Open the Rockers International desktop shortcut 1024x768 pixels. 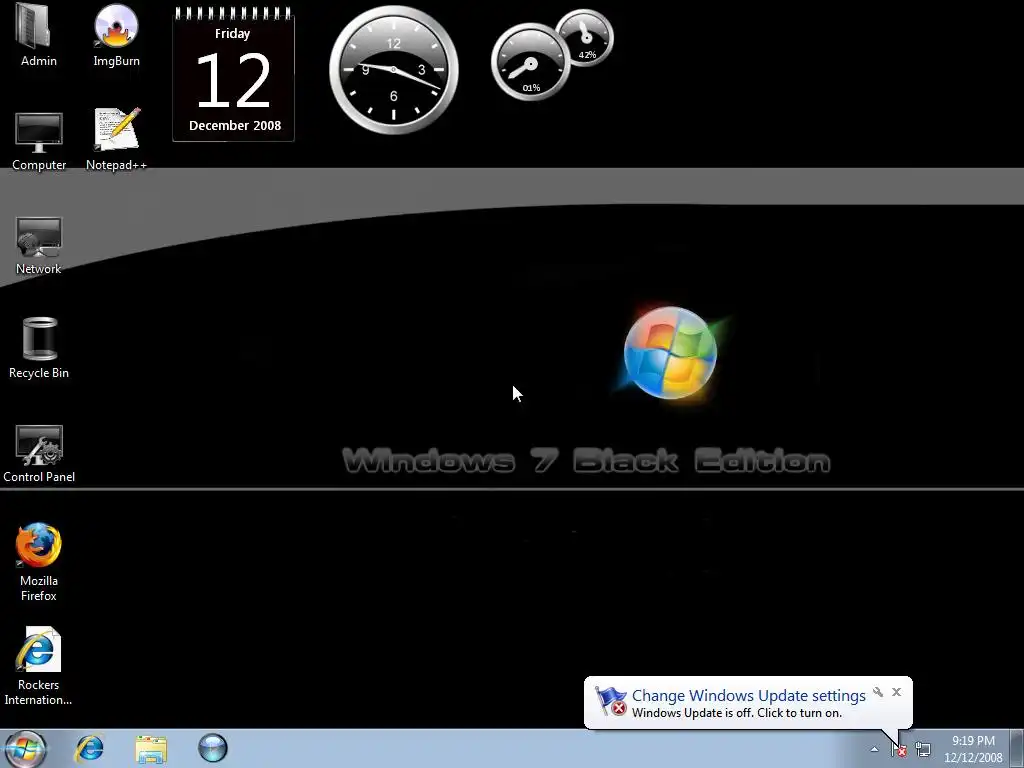[x=39, y=666]
